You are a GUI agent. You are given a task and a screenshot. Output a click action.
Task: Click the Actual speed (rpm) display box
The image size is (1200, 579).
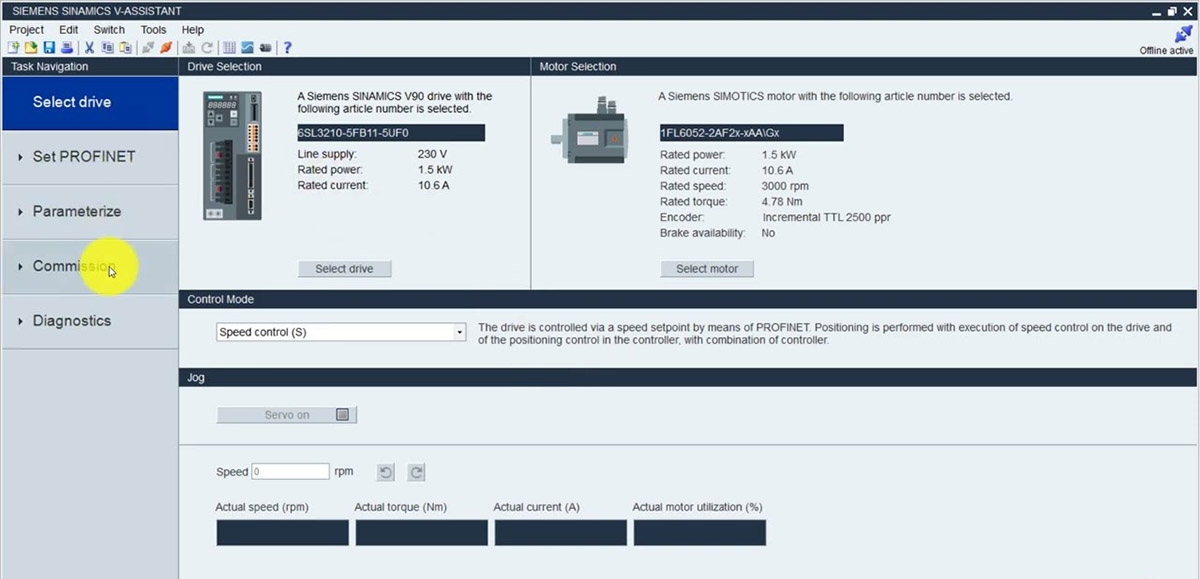pyautogui.click(x=282, y=532)
